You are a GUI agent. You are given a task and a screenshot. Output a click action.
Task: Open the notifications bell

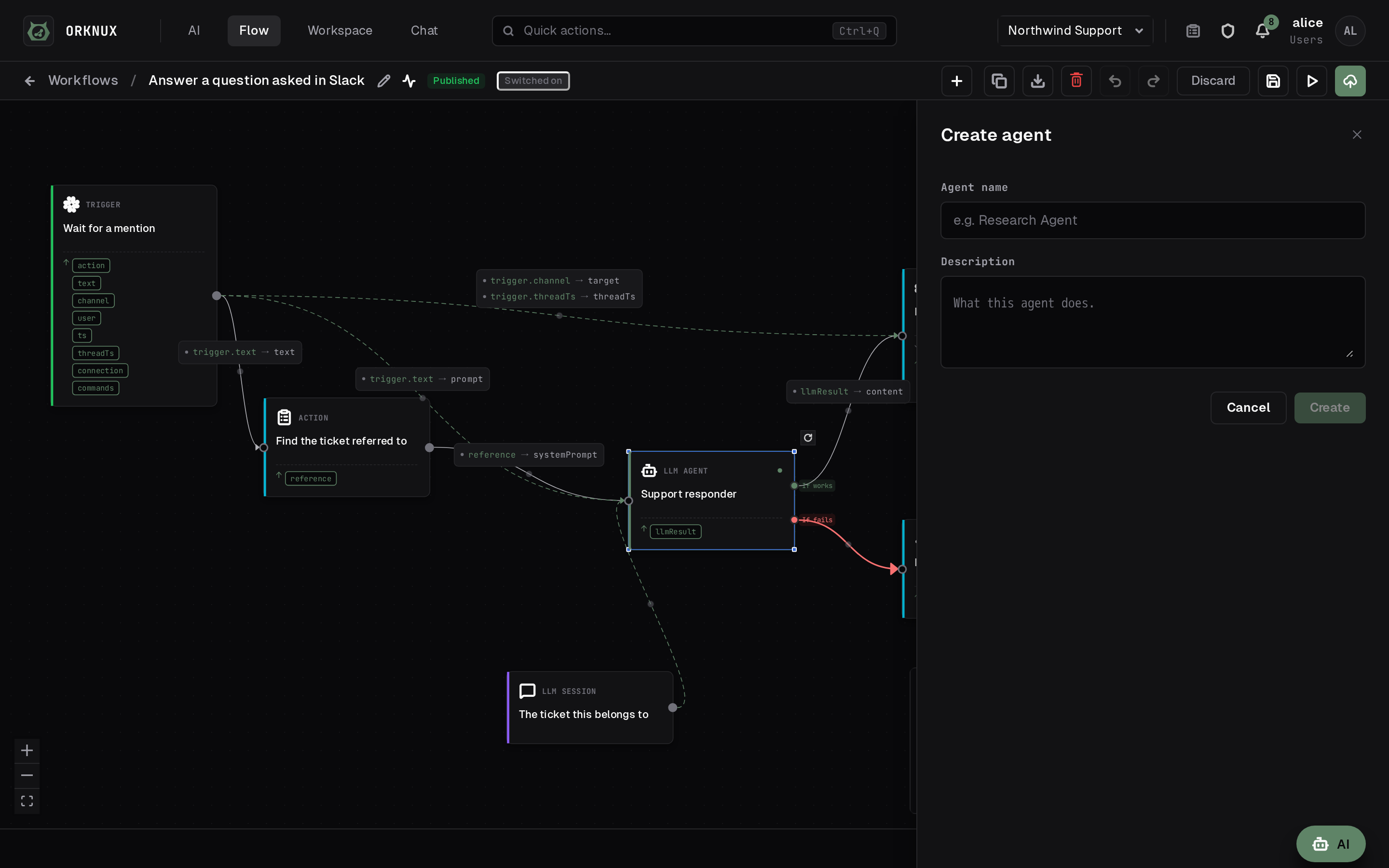pos(1262,31)
